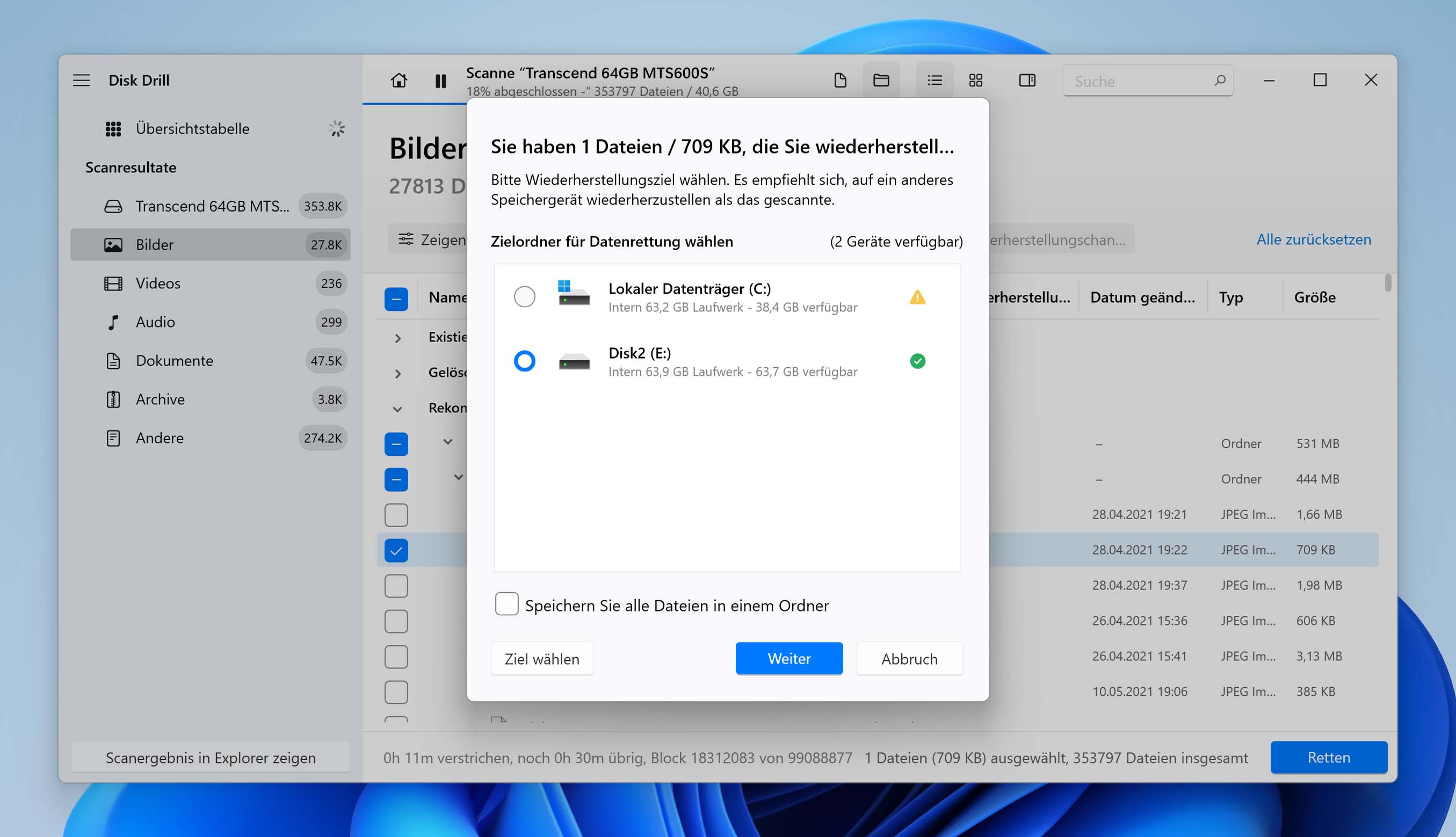Click the Übersichtstabelle grid icon
Screen dimensions: 1456x837
(x=113, y=129)
